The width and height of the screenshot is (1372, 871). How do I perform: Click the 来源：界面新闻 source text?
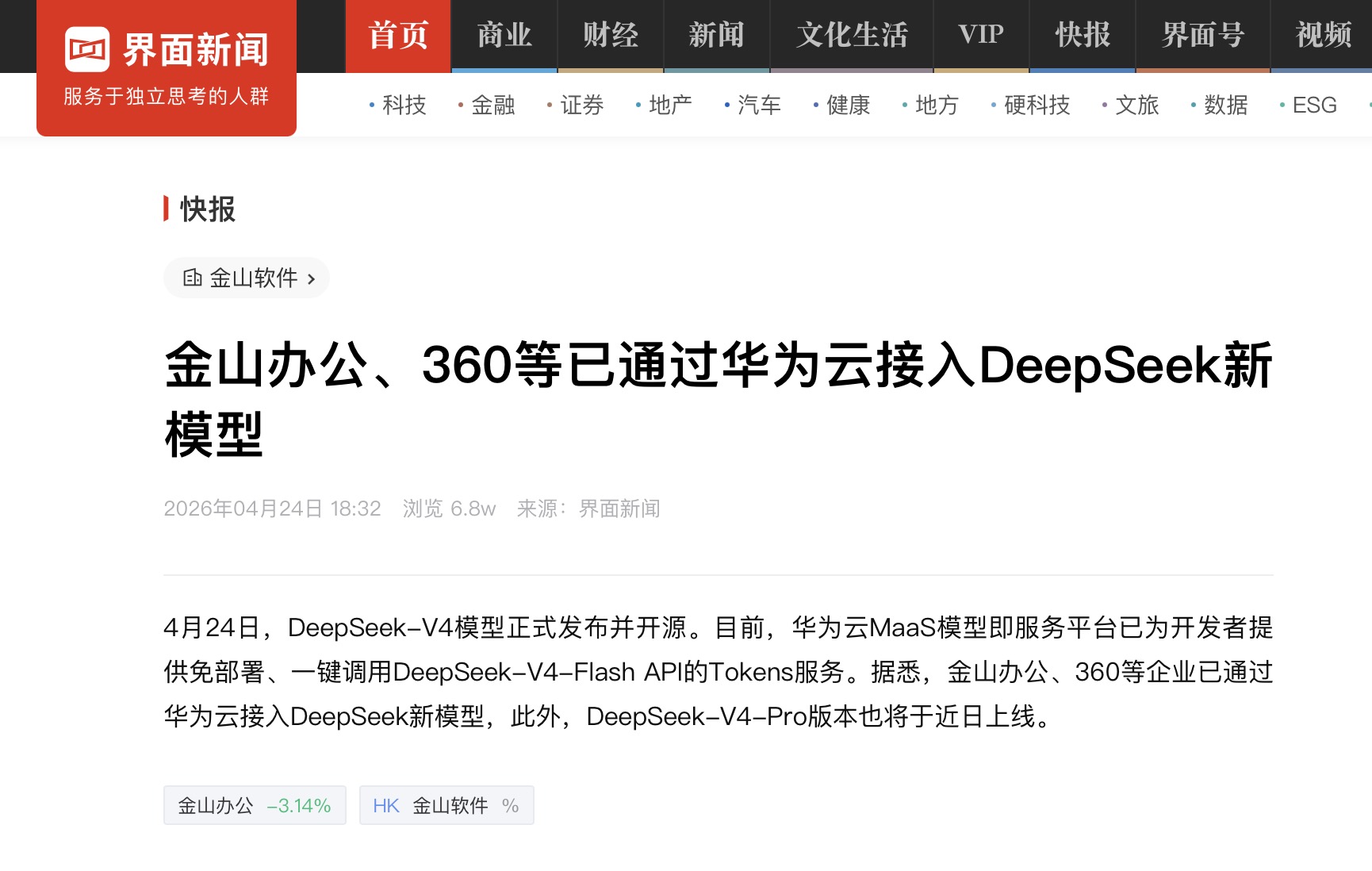click(x=588, y=508)
